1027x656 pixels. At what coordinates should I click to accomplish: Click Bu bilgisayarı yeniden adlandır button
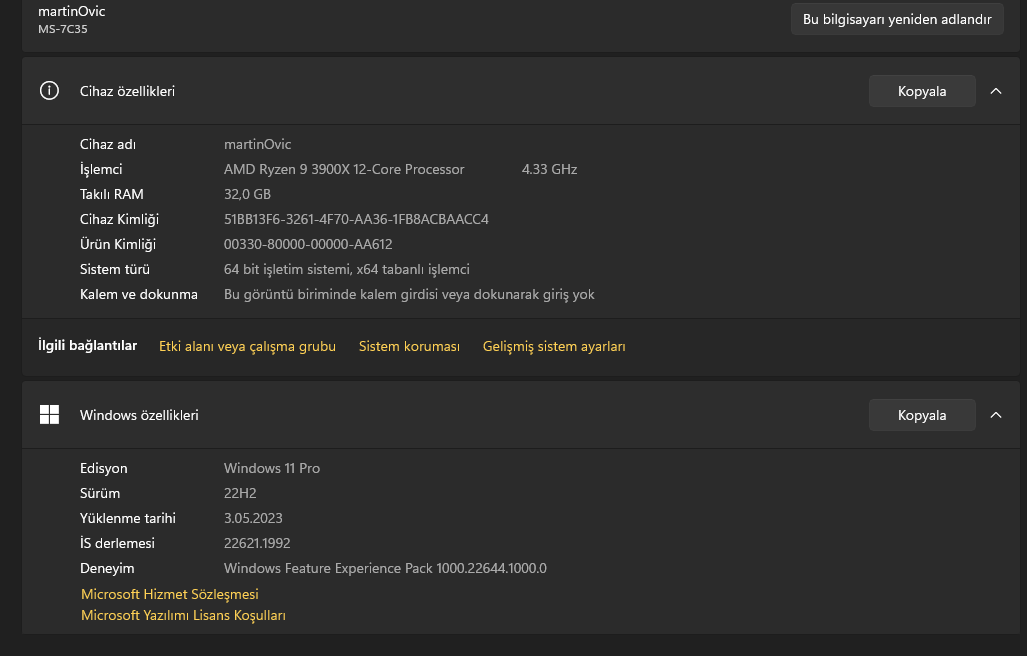897,19
